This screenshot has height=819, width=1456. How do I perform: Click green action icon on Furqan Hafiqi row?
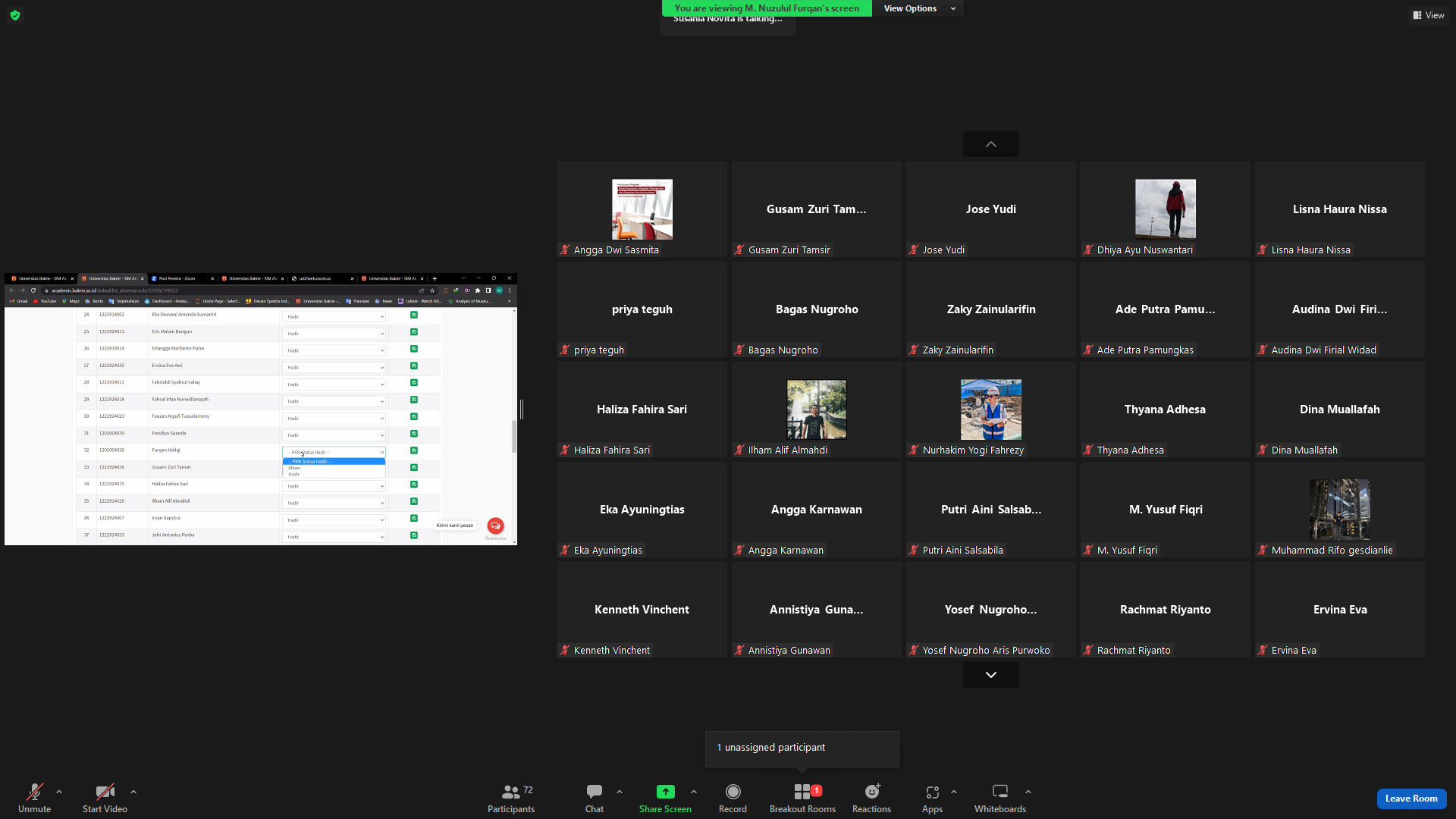click(x=414, y=450)
